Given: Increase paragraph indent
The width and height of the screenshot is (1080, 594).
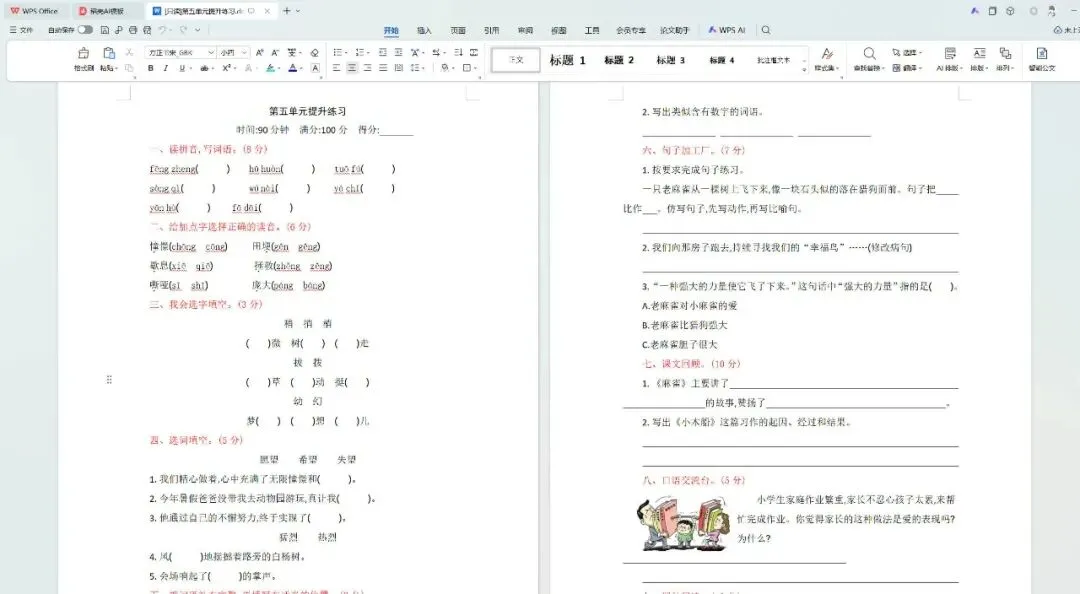Looking at the screenshot, I should [x=398, y=52].
